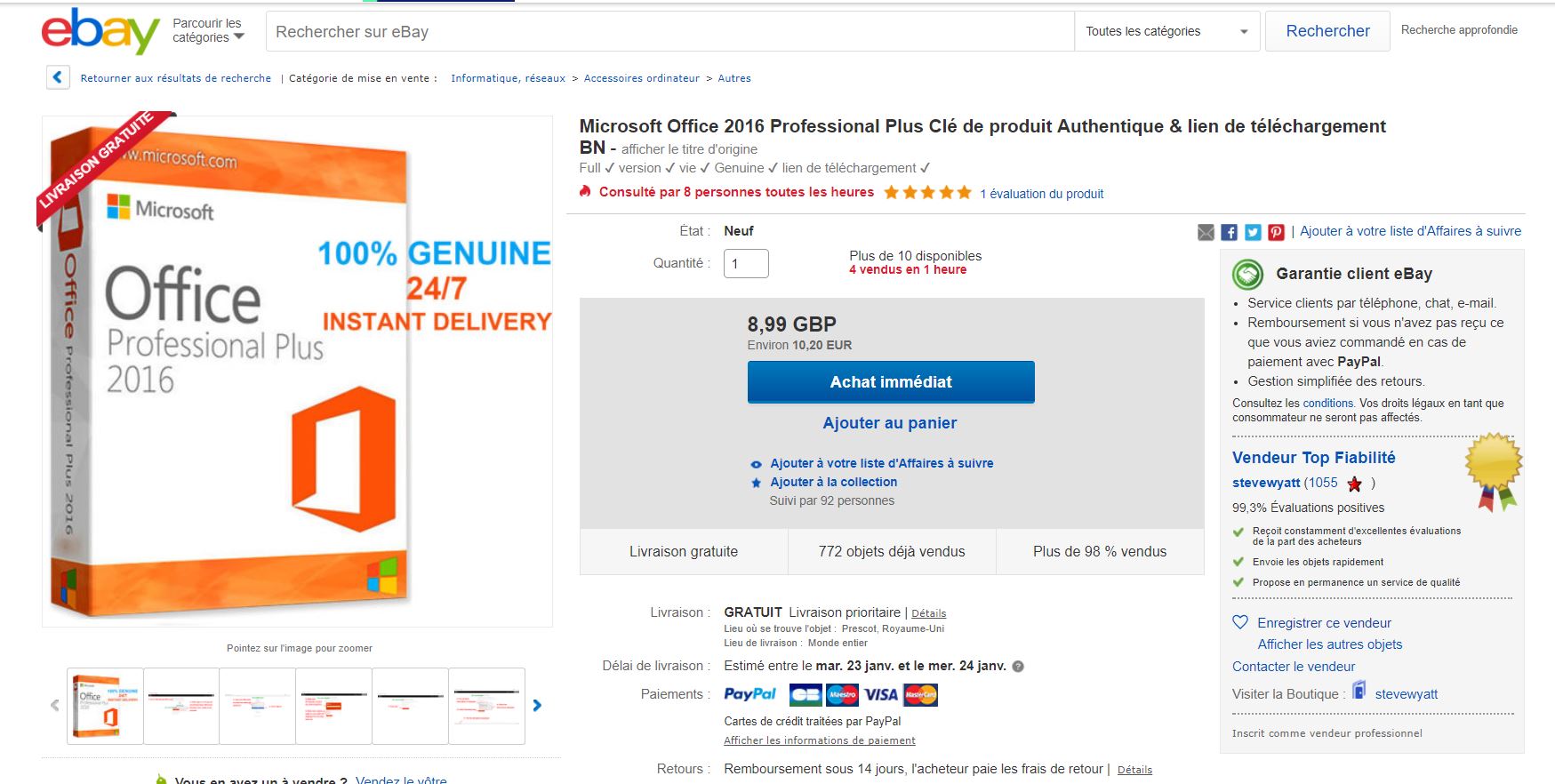This screenshot has height=784, width=1555.
Task: Click the back arrow to search results
Action: coord(58,77)
